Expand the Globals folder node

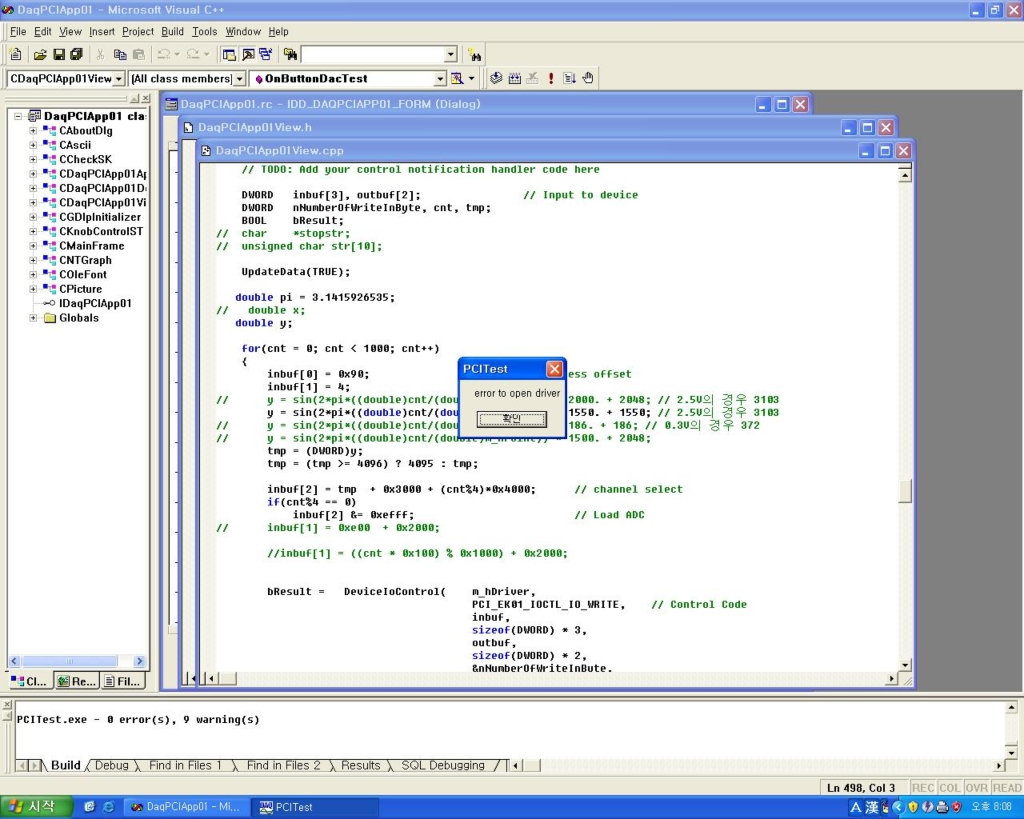click(33, 317)
